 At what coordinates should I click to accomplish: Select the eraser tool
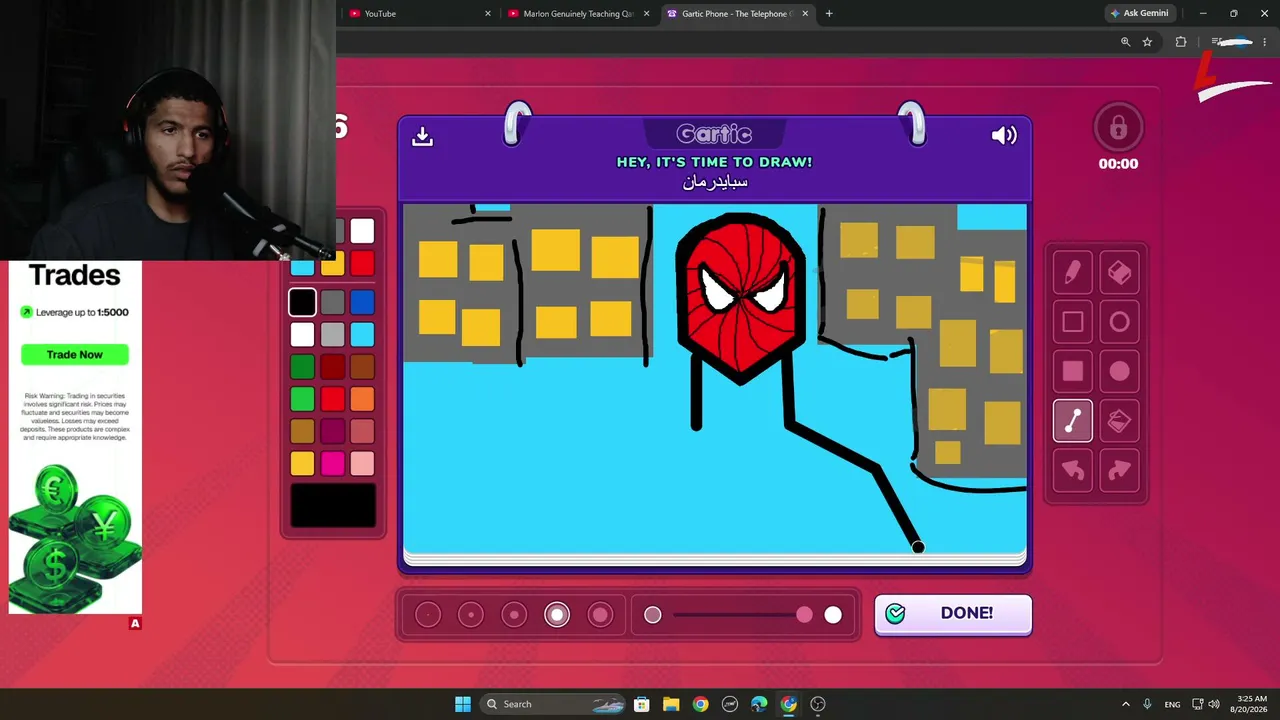pos(1119,272)
